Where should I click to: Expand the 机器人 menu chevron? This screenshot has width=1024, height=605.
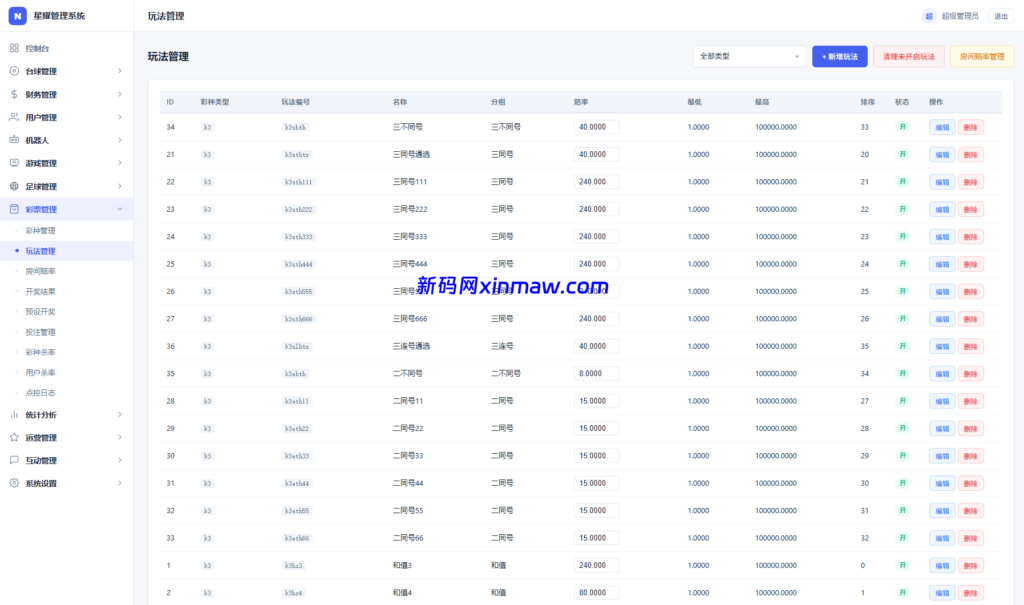point(120,140)
